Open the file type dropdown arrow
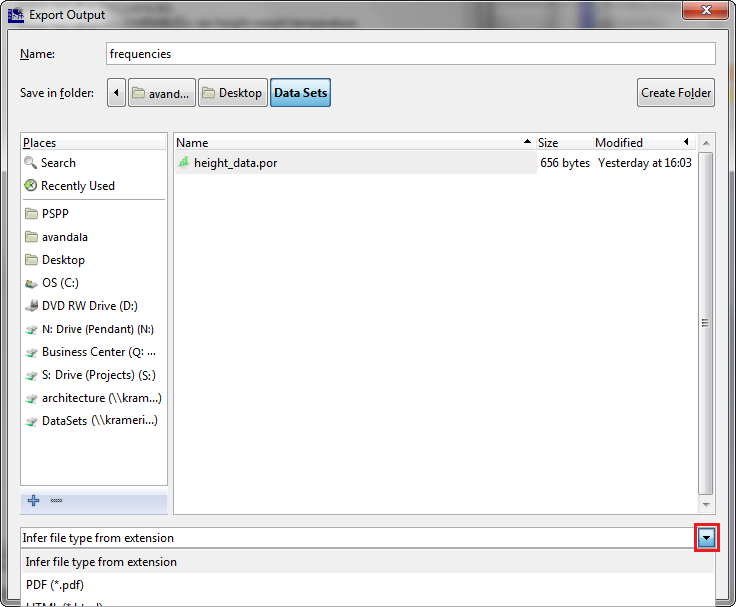736x607 pixels. [706, 538]
